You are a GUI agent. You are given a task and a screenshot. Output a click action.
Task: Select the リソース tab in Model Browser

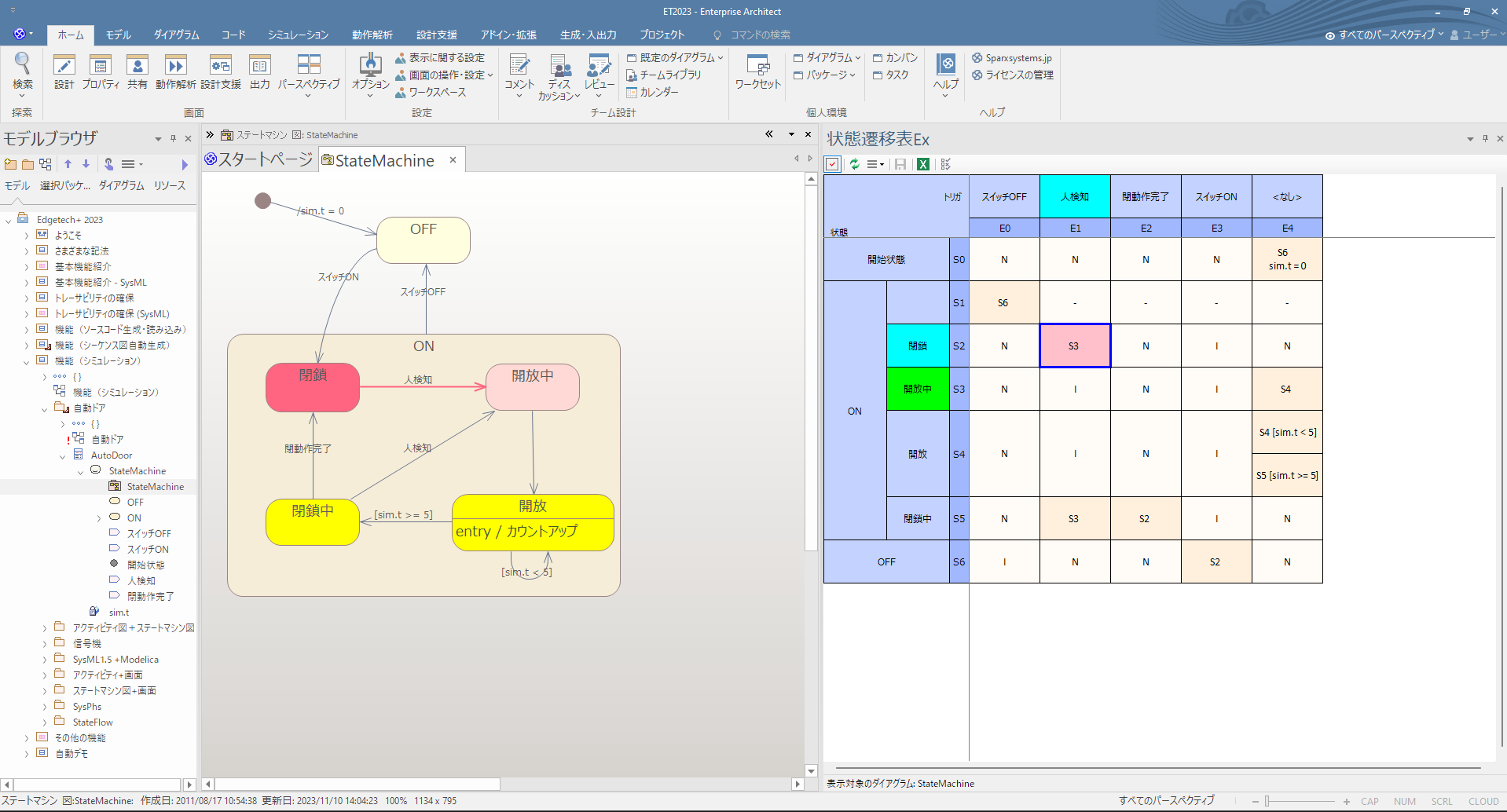click(170, 185)
